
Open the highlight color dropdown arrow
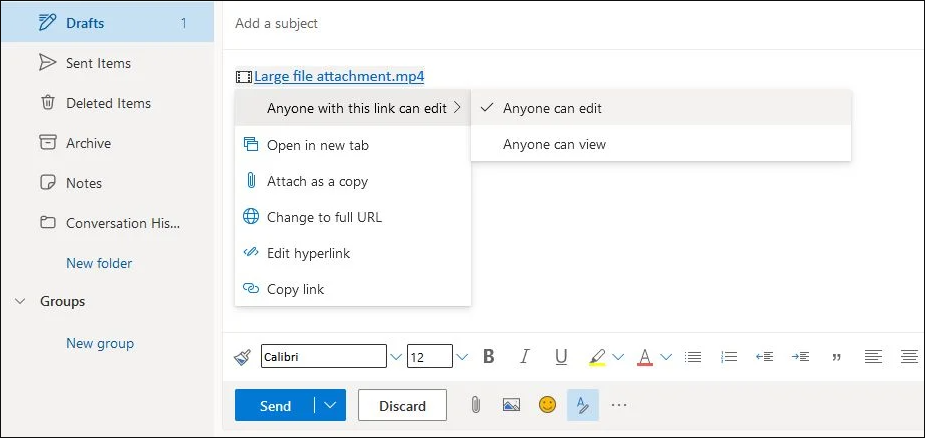coord(618,357)
